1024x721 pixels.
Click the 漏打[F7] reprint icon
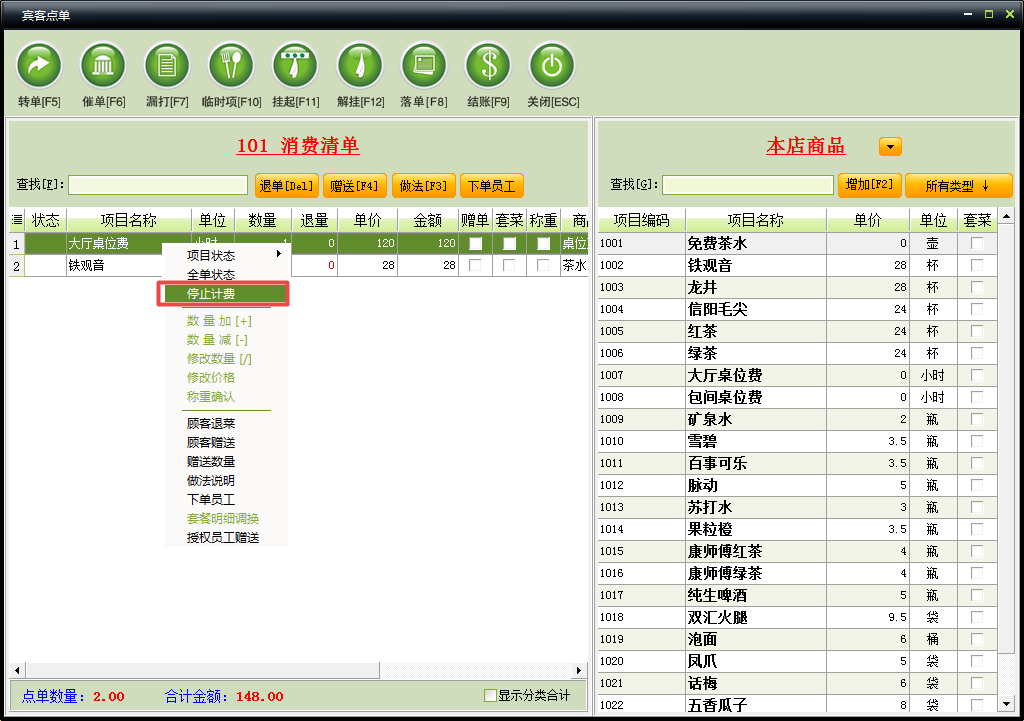[x=167, y=66]
